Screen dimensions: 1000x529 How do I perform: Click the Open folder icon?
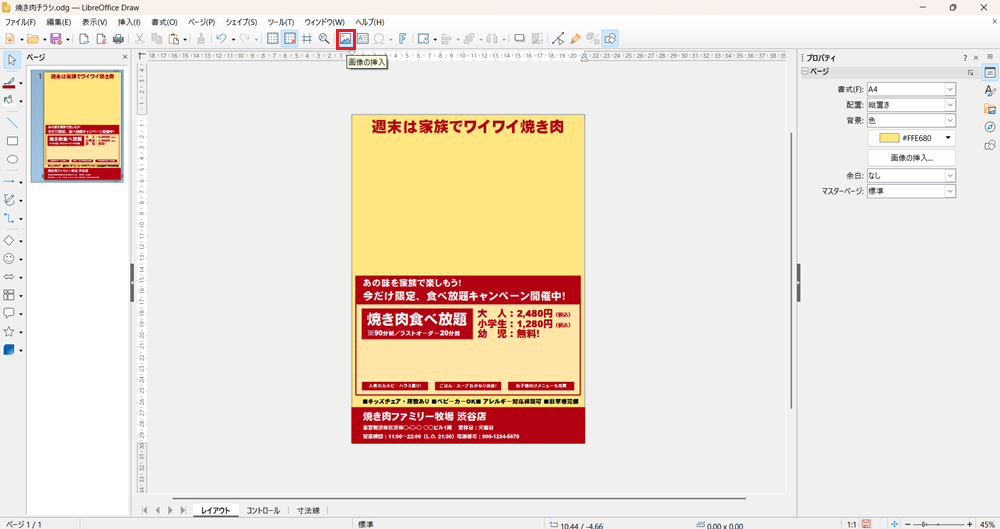(x=33, y=39)
